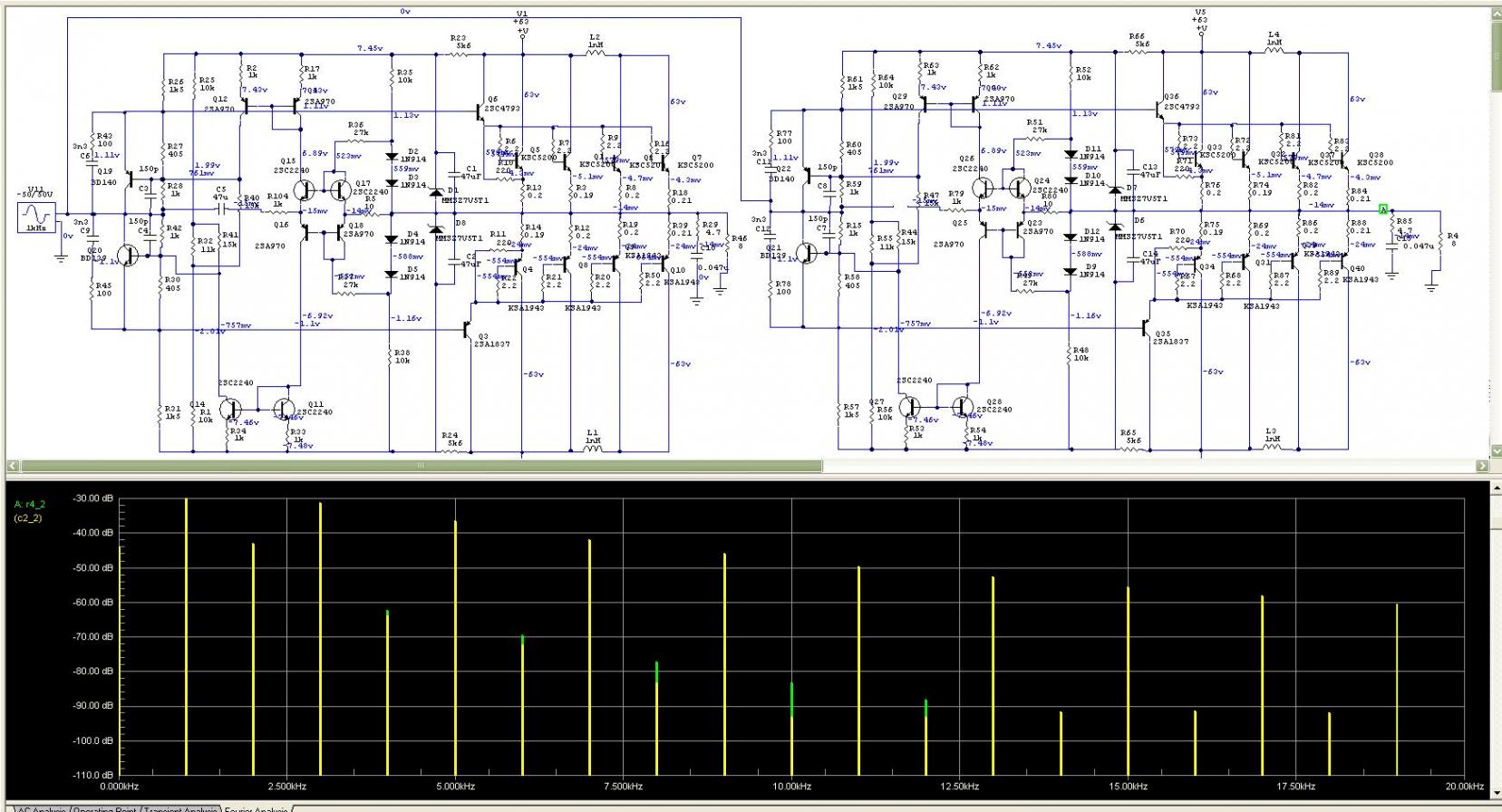Click the '-110.0 dB' axis label
Screen dimensions: 1502x812
[x=92, y=776]
